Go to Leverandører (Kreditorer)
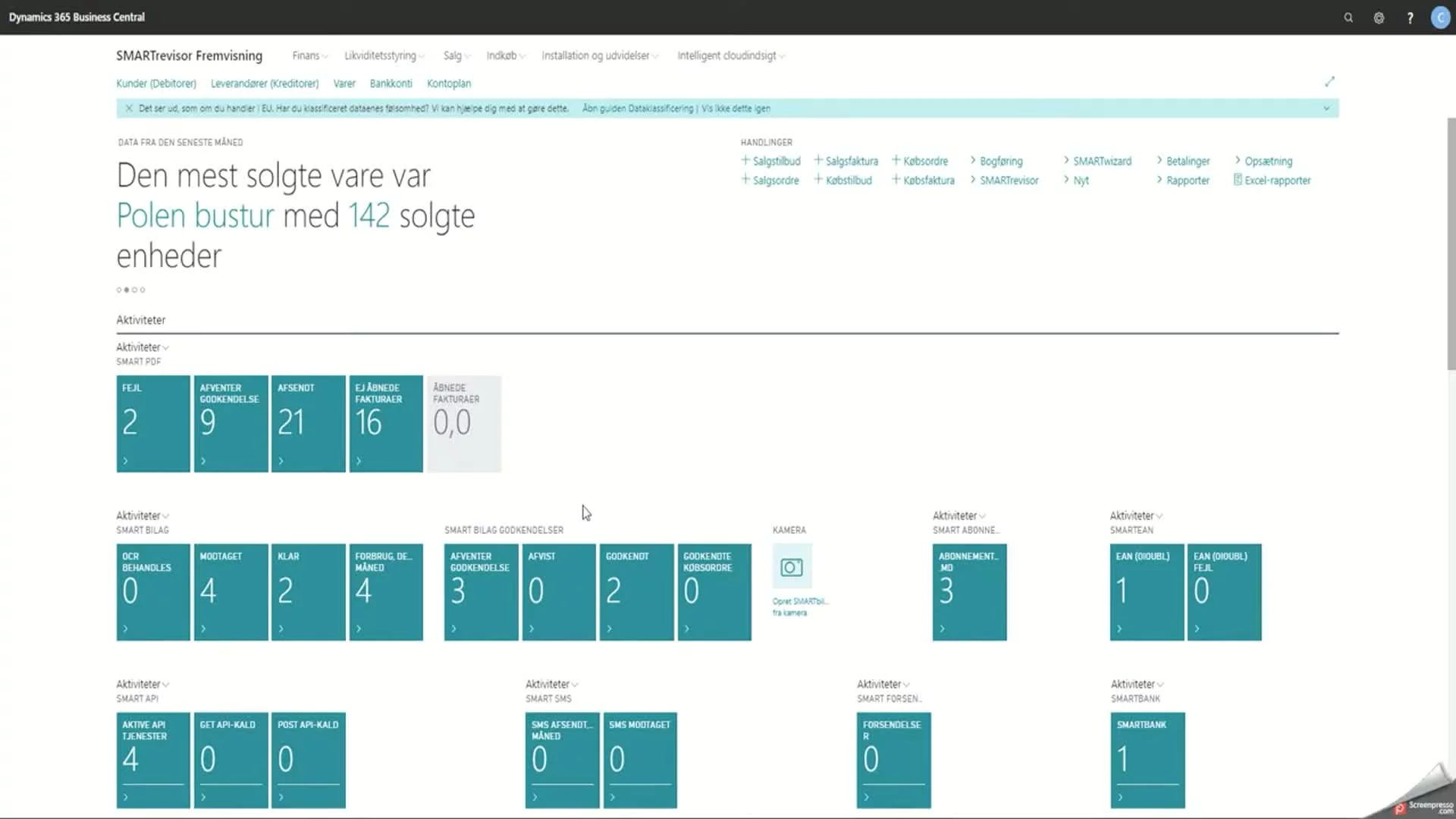 click(265, 83)
